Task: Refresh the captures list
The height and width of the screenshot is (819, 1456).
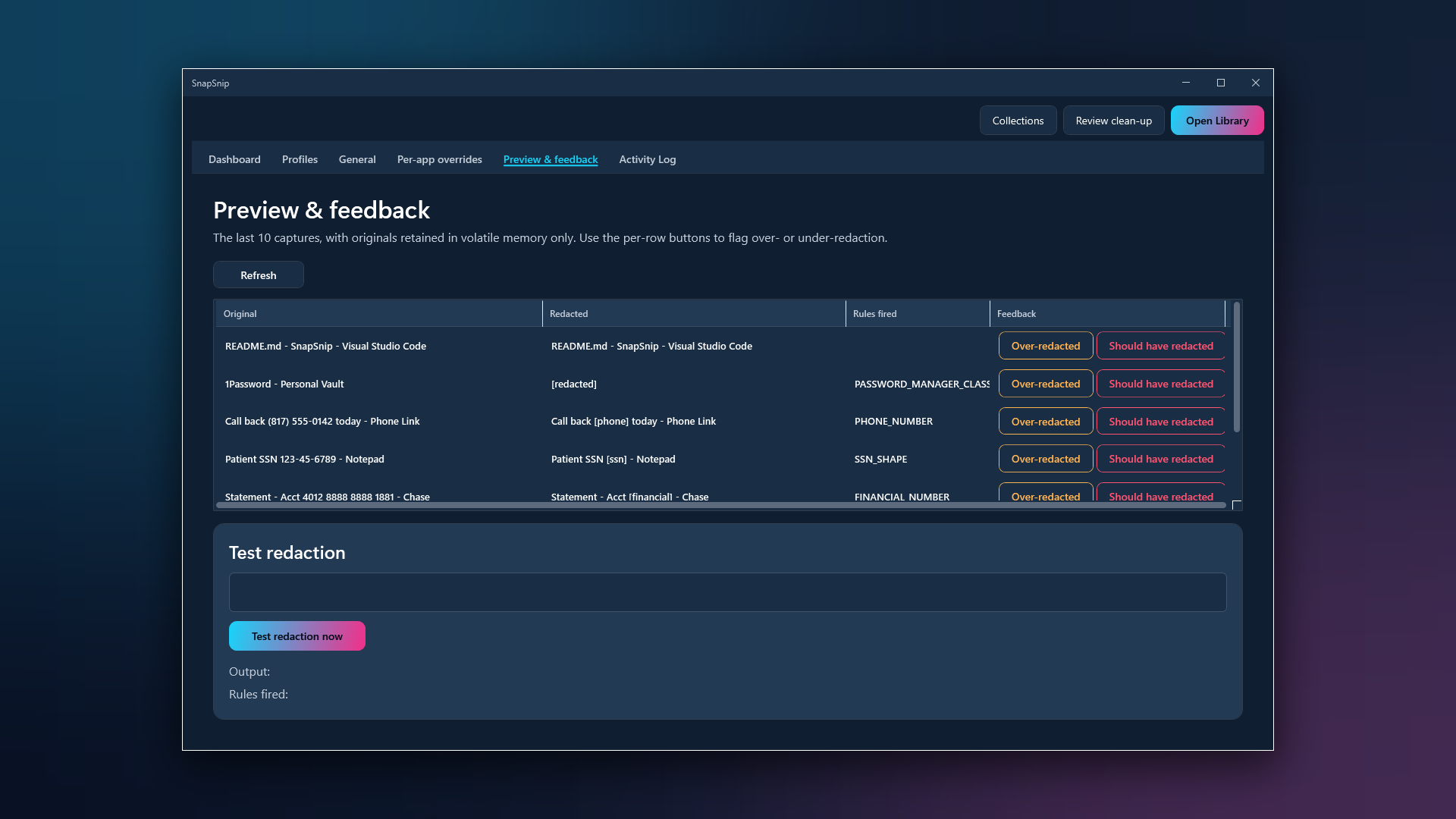Action: (x=259, y=275)
